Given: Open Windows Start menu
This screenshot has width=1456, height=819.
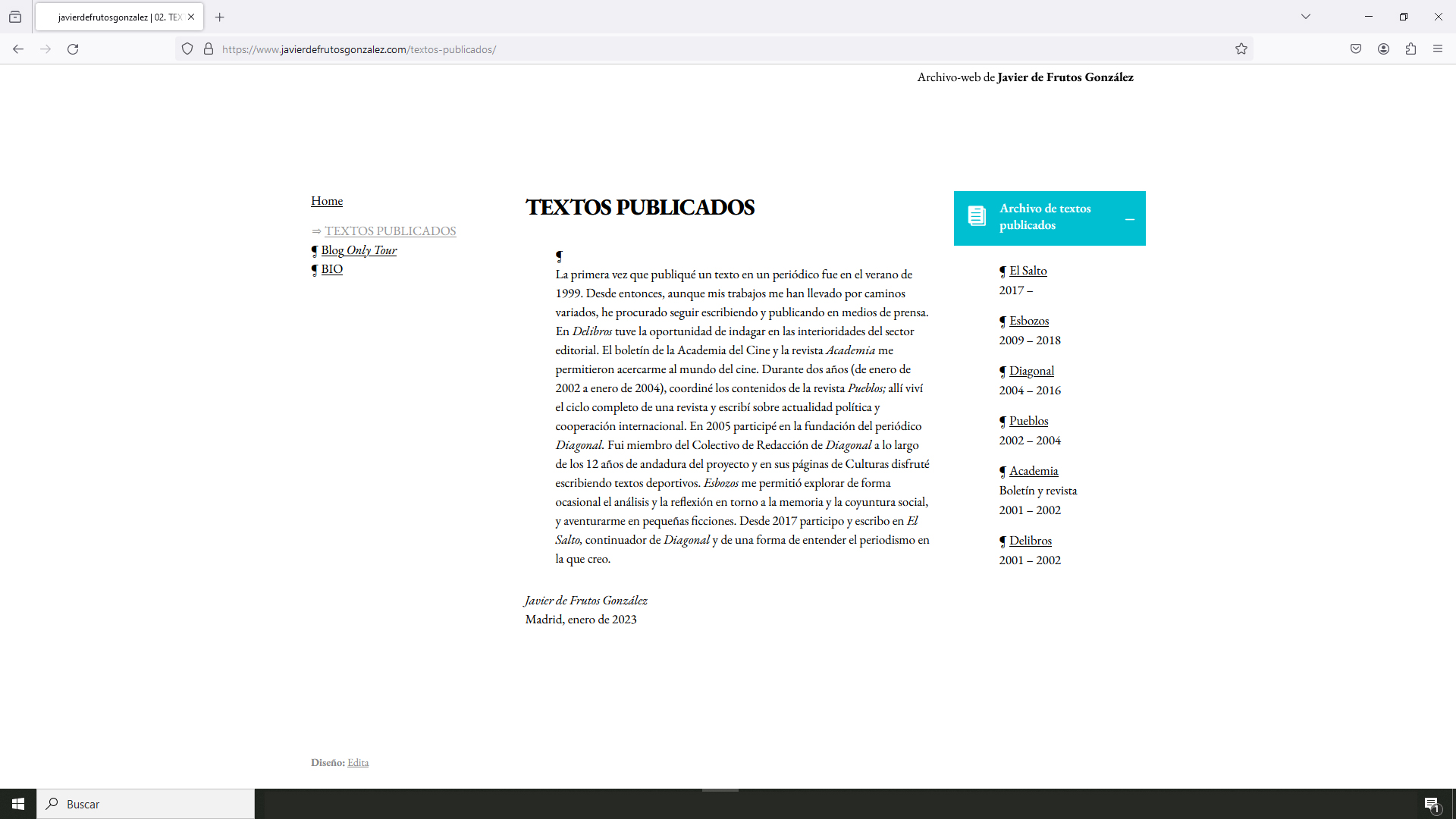Looking at the screenshot, I should [x=18, y=804].
